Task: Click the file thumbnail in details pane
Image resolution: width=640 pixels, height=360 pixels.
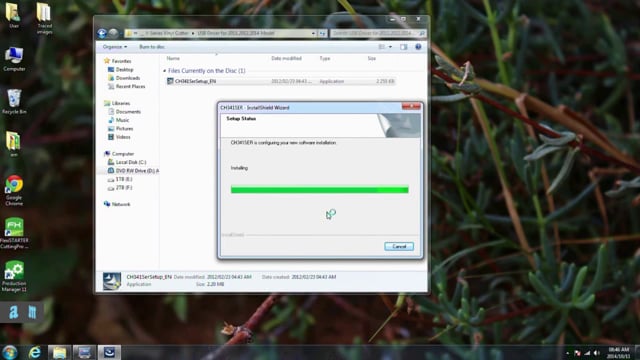Action: coord(111,281)
